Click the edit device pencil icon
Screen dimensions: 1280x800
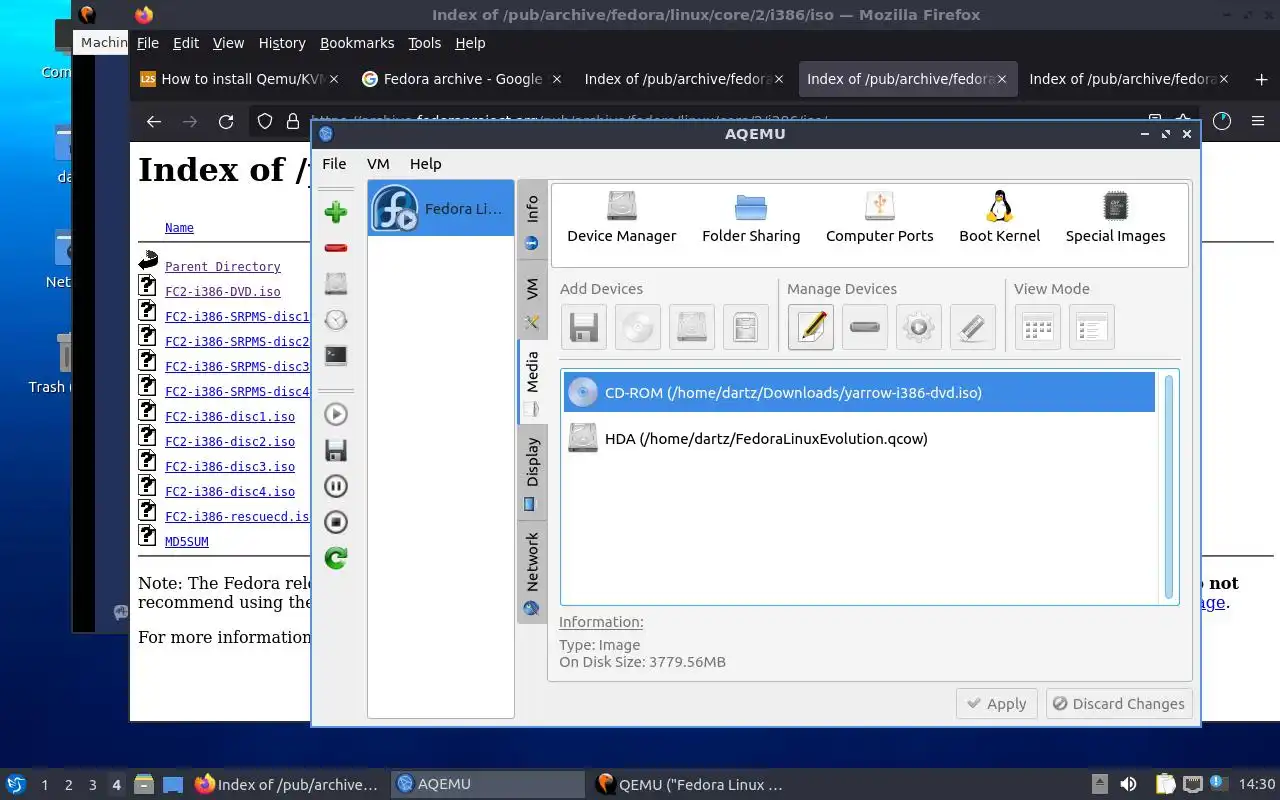[x=811, y=327]
